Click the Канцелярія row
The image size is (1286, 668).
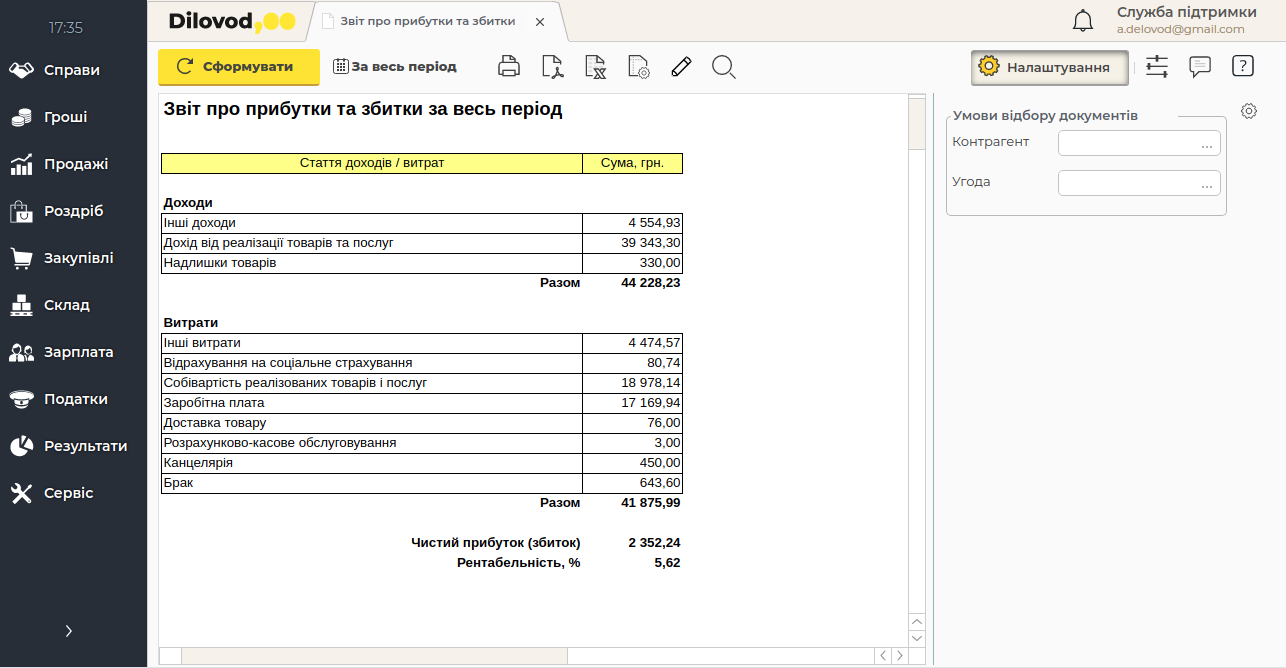[422, 463]
